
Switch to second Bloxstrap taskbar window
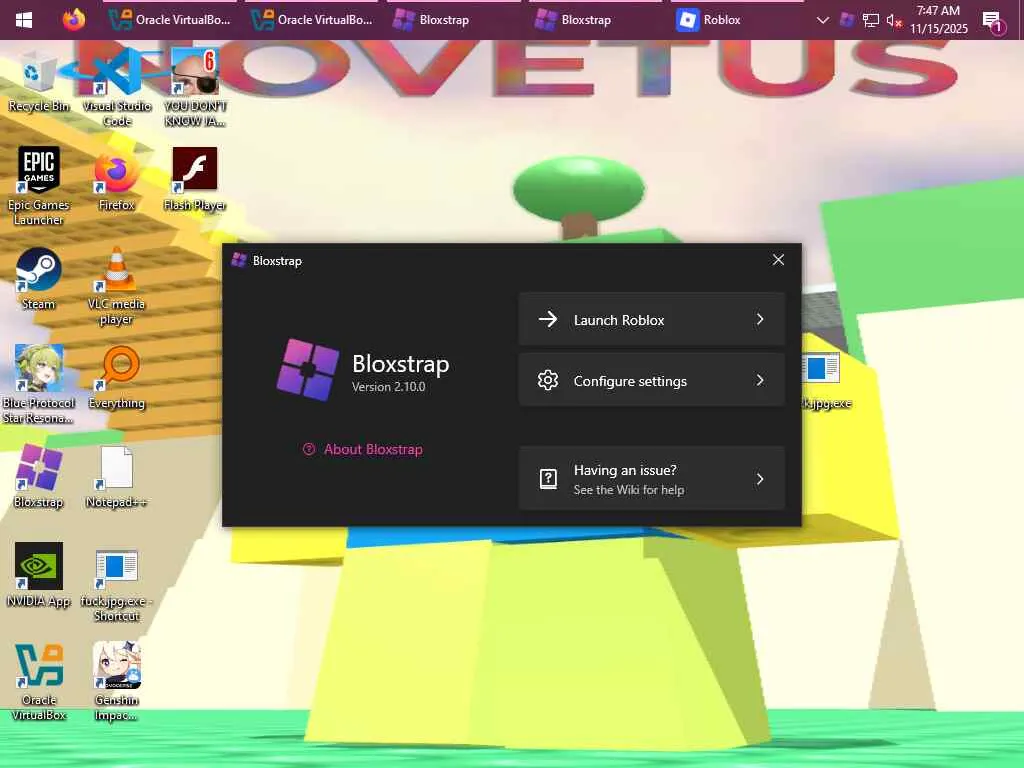tap(596, 20)
